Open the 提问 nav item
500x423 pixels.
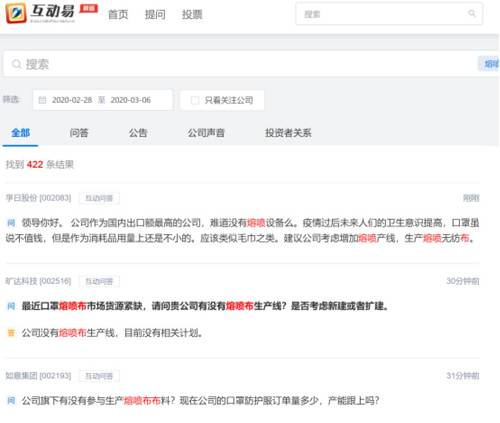pos(155,14)
